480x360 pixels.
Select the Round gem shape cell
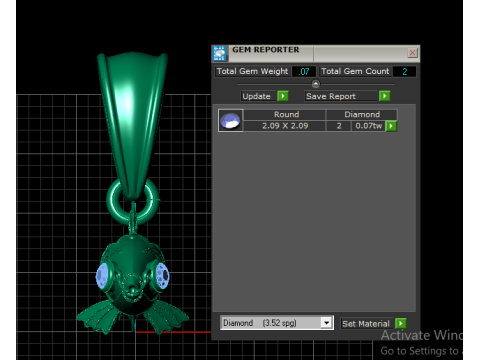(285, 115)
